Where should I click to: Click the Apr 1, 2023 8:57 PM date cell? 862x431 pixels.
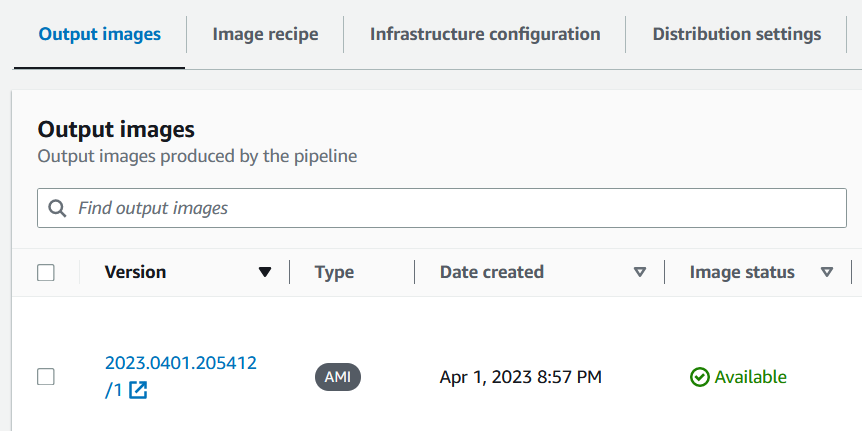tap(521, 377)
